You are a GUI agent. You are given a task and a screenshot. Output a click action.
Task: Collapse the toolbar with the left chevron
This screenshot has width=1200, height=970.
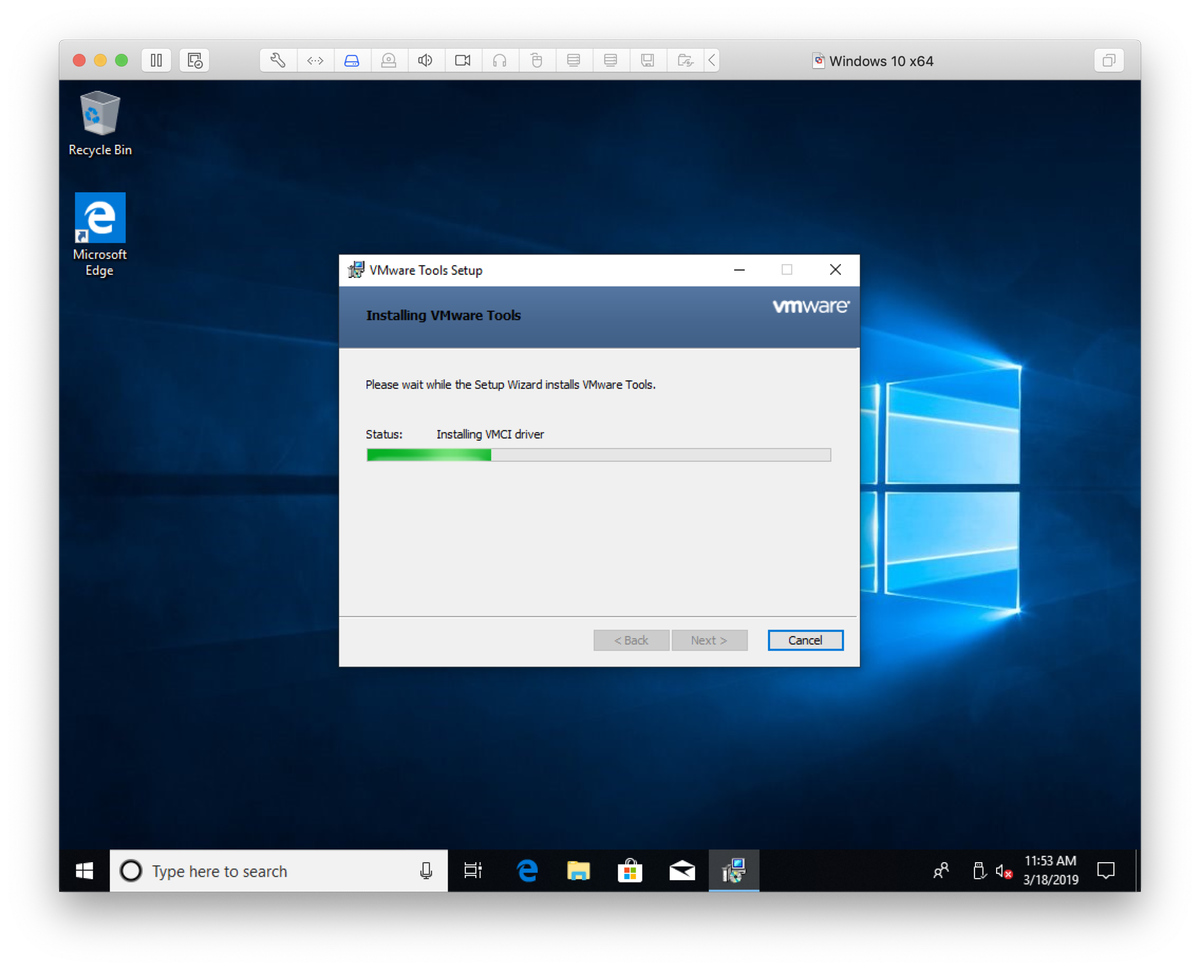[x=711, y=60]
